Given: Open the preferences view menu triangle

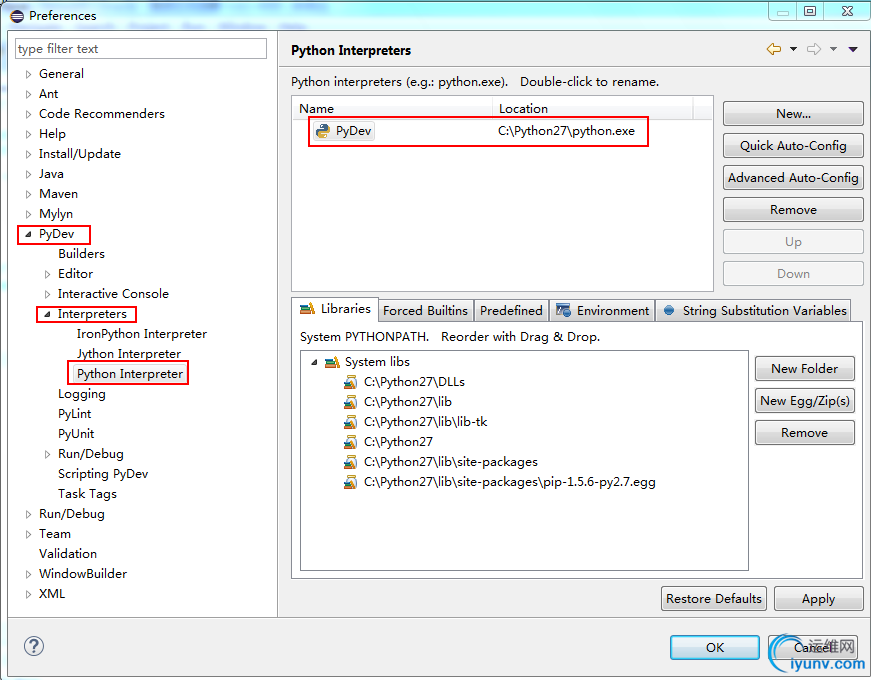Looking at the screenshot, I should point(853,49).
